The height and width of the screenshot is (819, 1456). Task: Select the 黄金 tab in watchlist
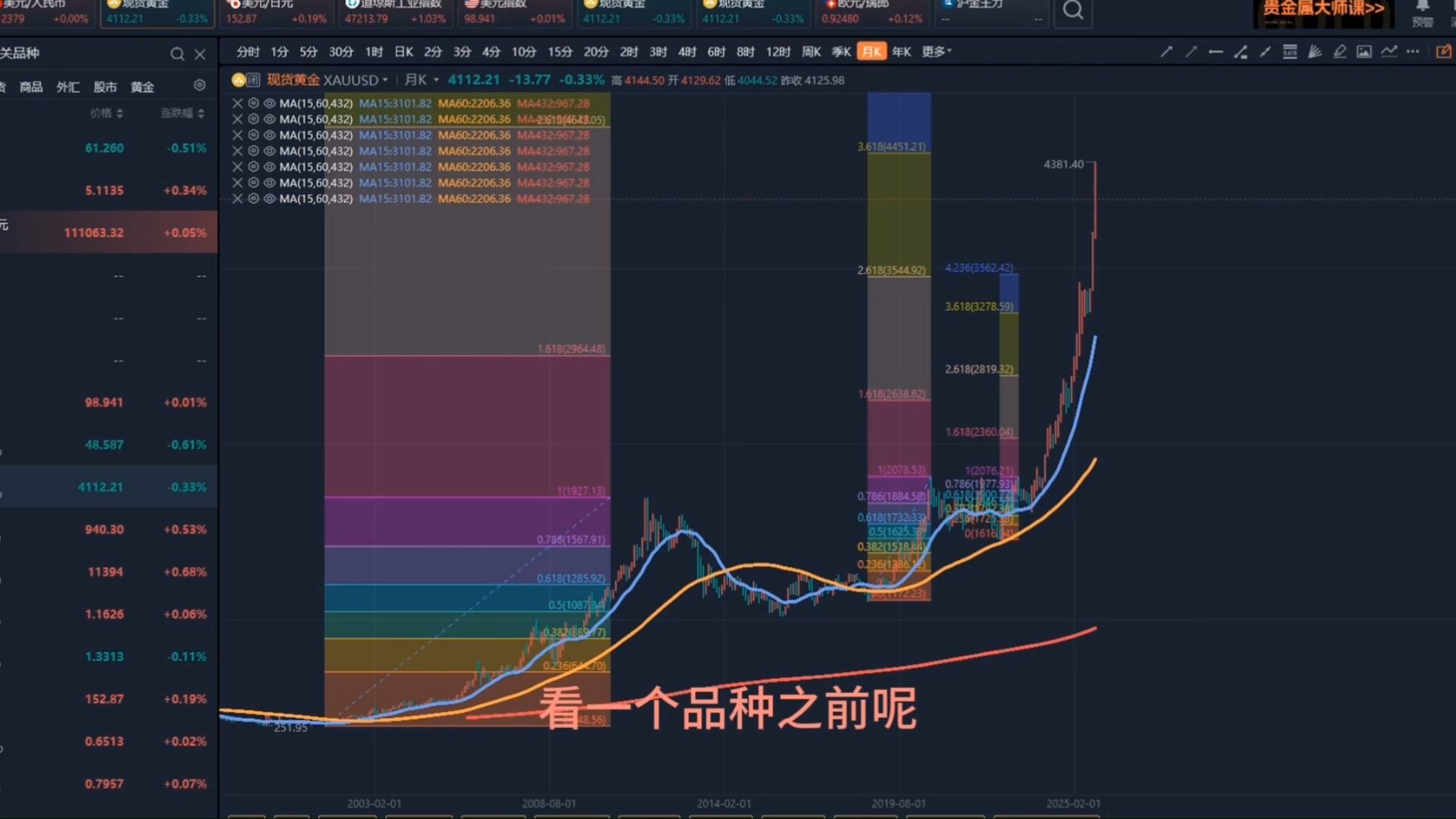point(142,87)
